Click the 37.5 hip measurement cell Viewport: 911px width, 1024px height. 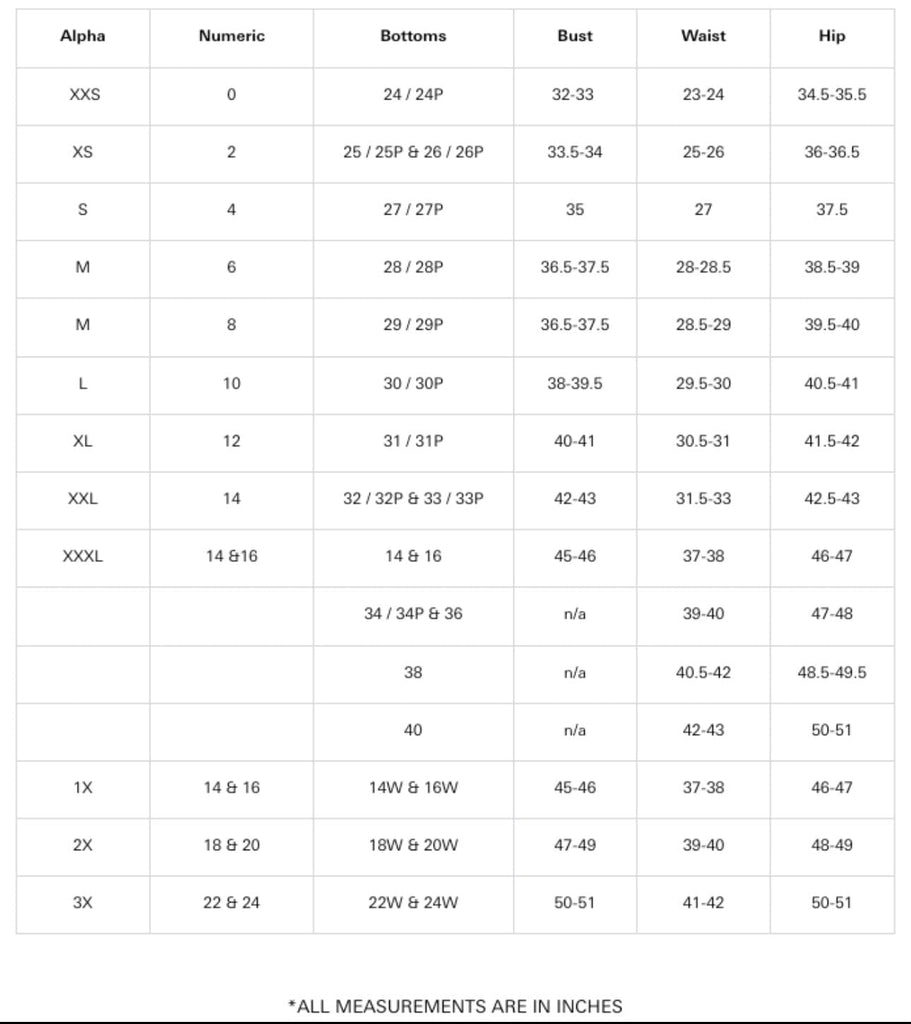tap(832, 210)
